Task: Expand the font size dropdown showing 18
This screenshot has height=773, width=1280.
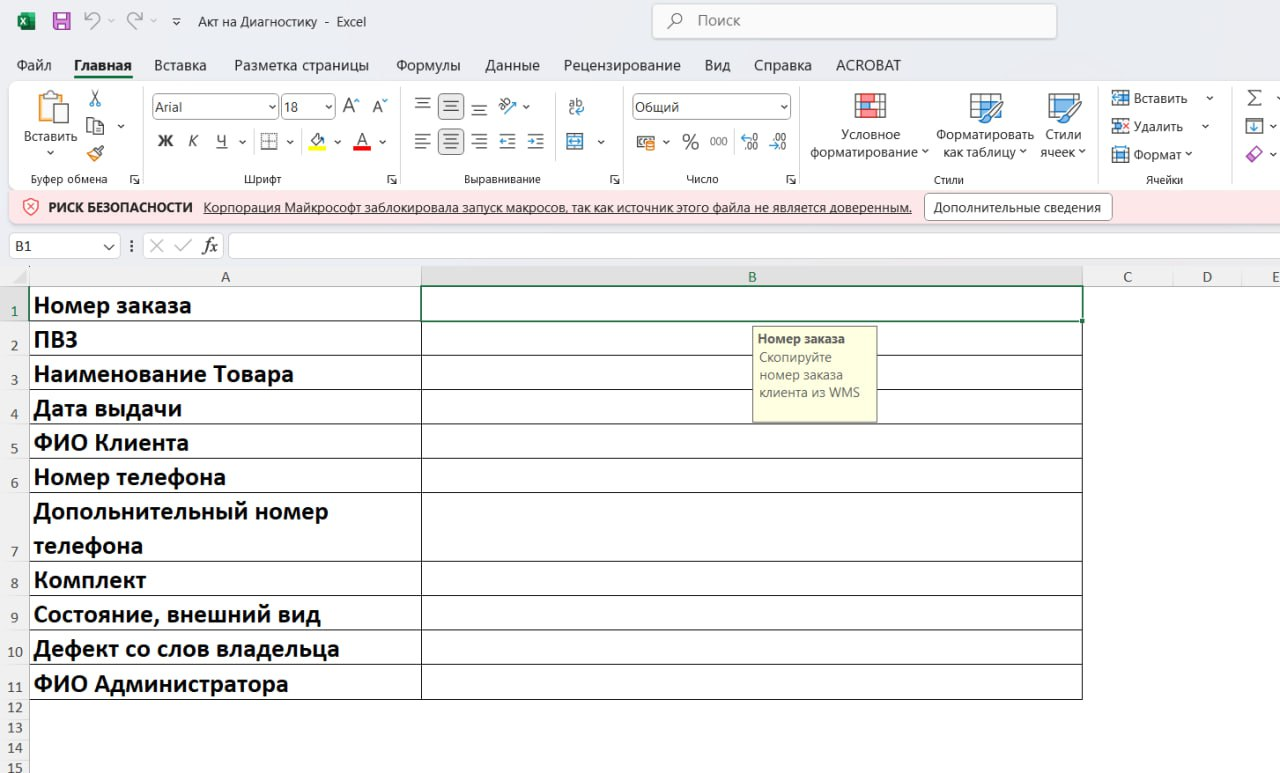Action: click(328, 107)
